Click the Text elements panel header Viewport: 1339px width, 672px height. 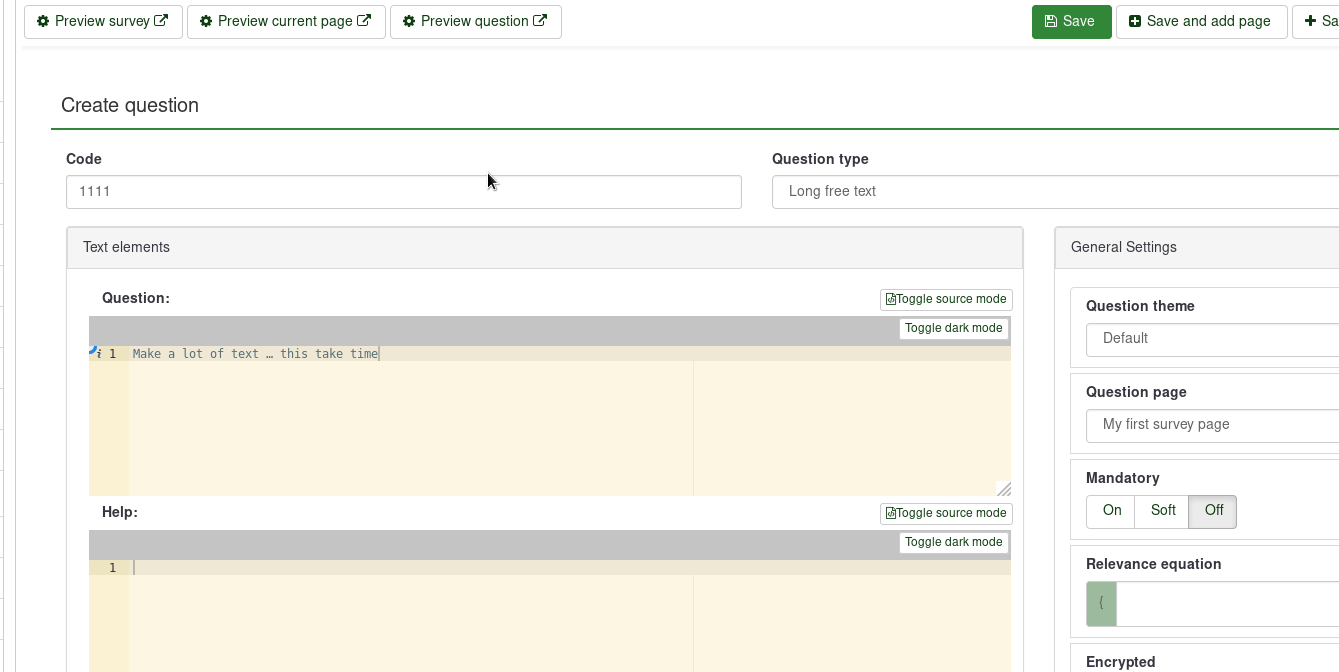545,248
